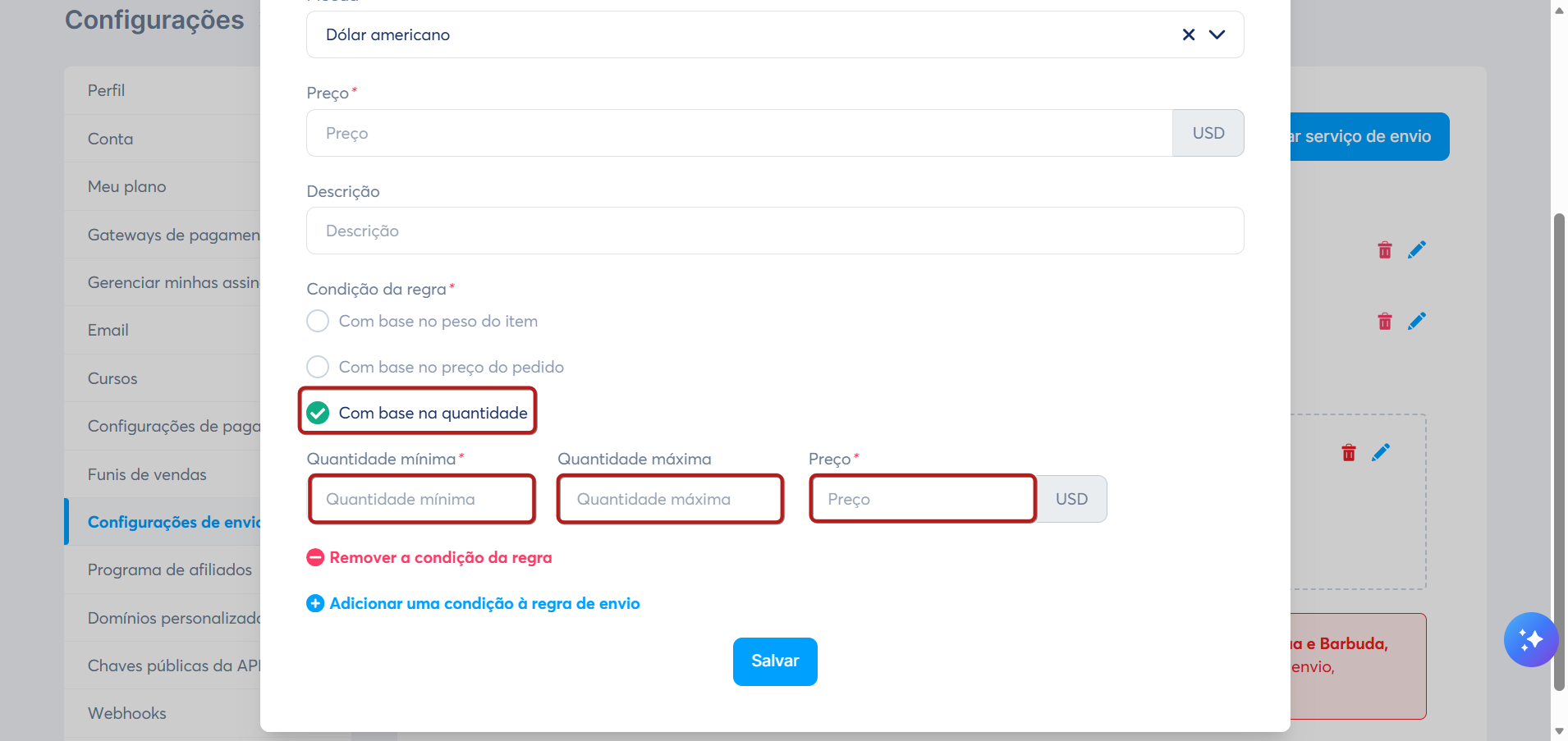
Task: Click the first row's red trash icon
Action: click(1385, 249)
